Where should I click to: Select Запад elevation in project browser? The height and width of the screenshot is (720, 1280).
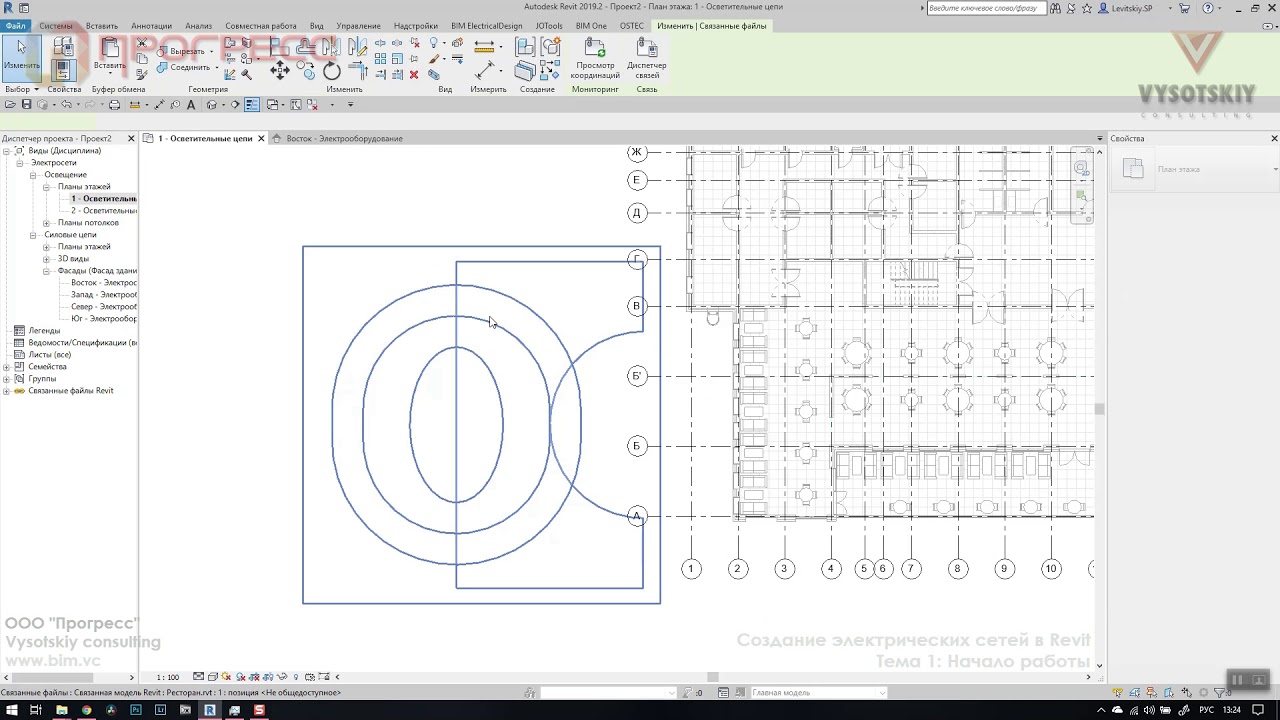104,295
